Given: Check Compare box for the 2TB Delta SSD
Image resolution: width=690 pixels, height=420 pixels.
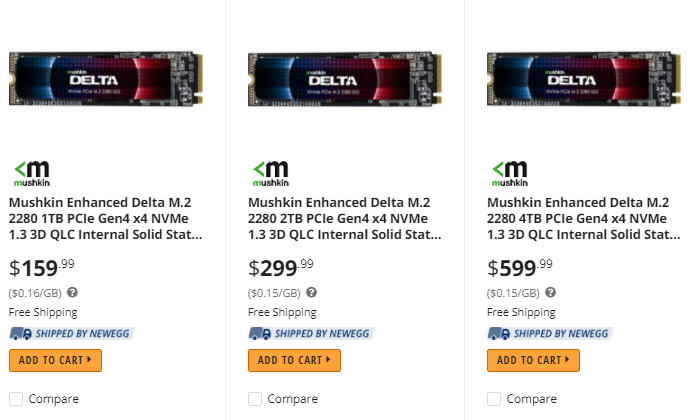Looking at the screenshot, I should [x=255, y=399].
